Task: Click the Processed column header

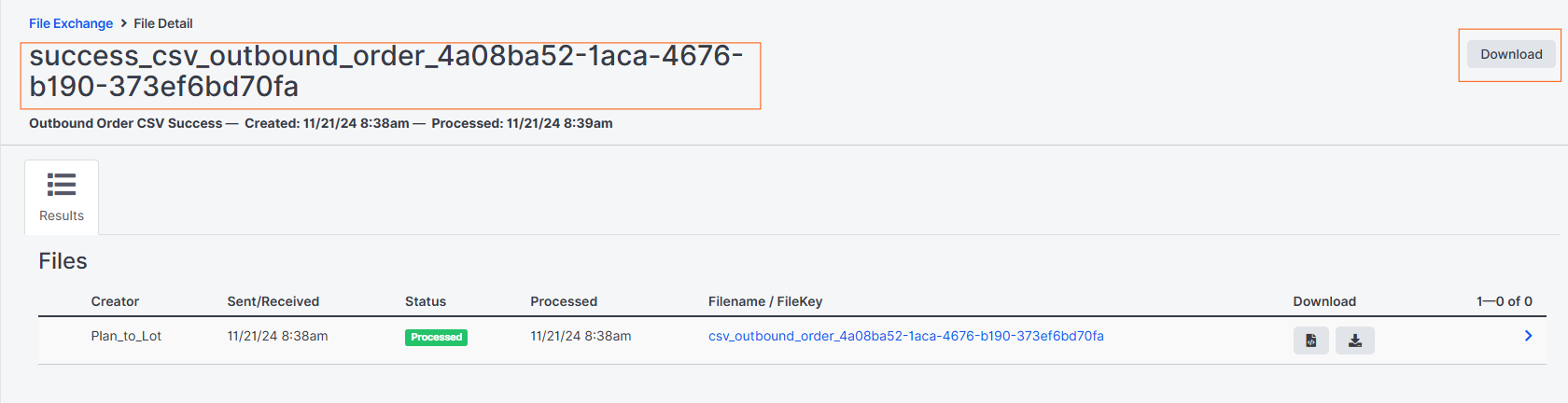Action: 564,301
